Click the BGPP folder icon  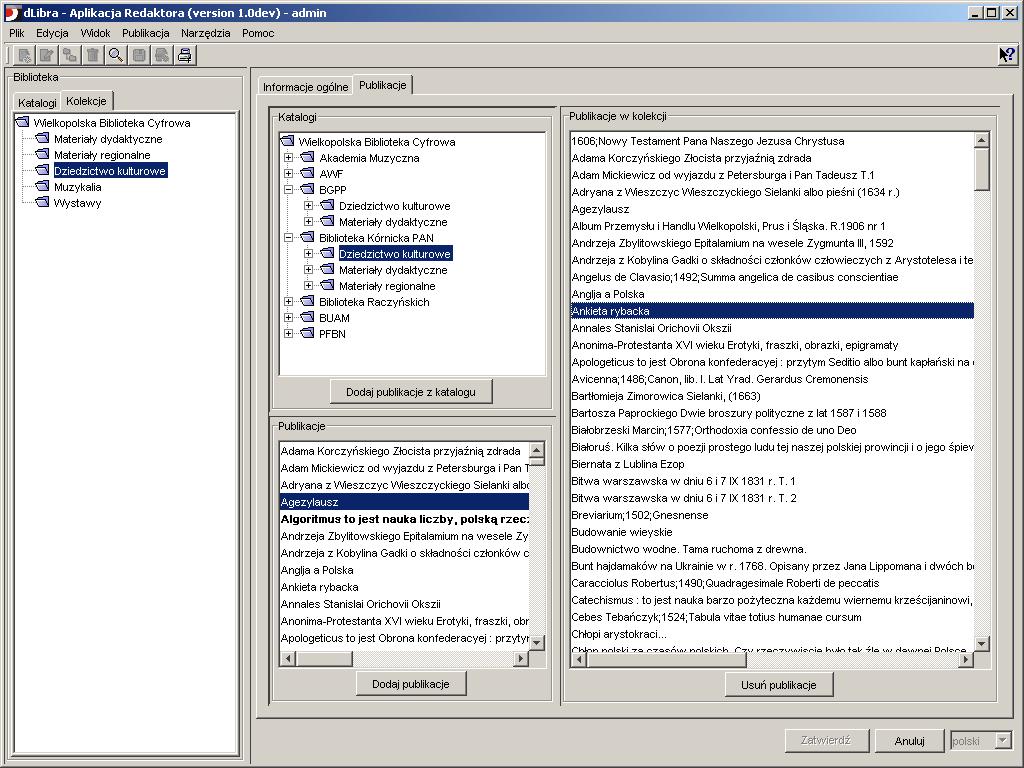(x=307, y=189)
